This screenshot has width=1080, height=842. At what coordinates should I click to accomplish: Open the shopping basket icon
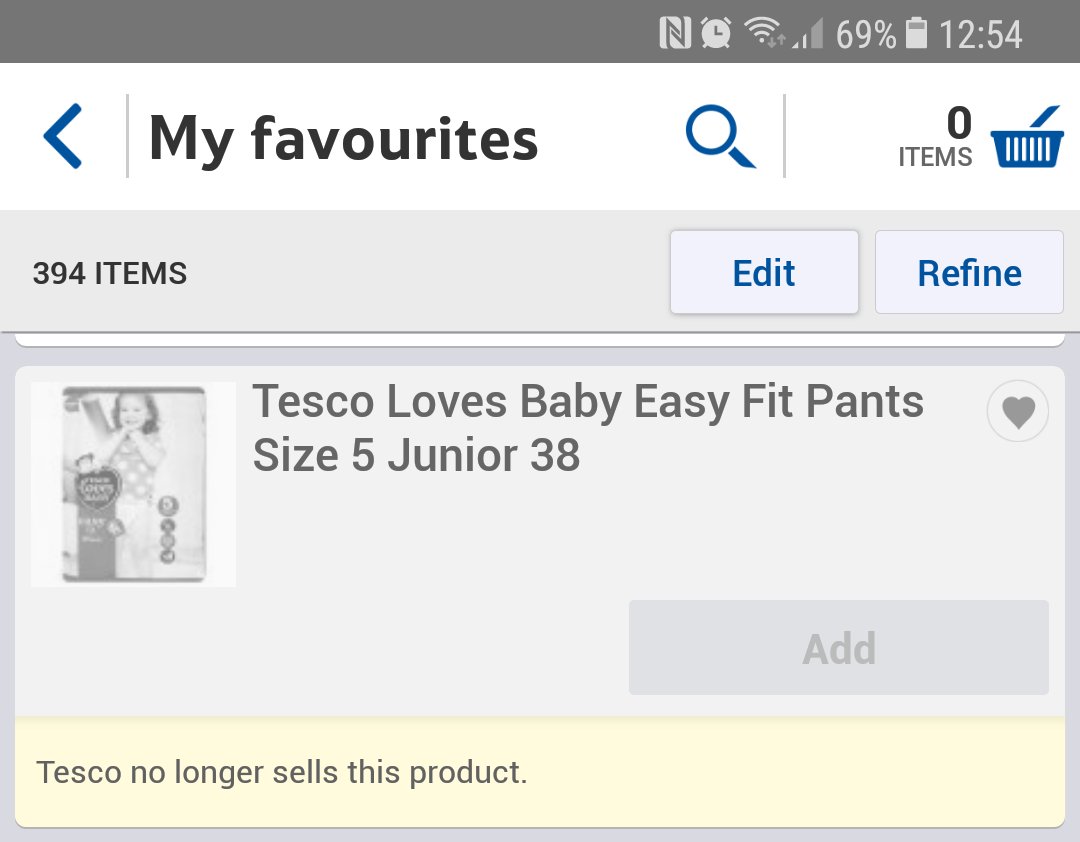[x=1026, y=138]
